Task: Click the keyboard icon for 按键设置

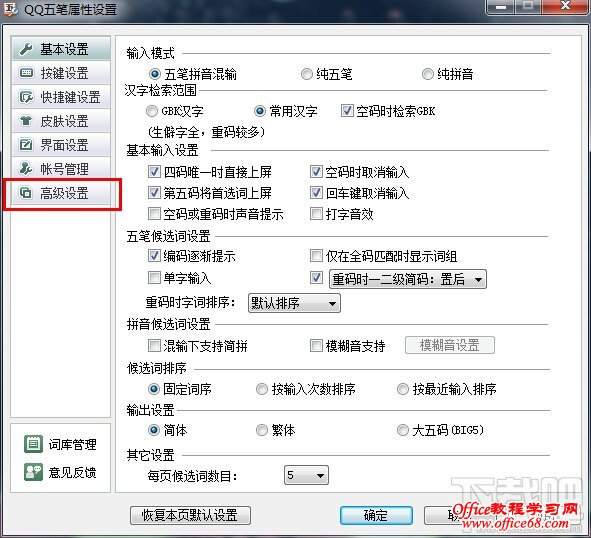Action: click(26, 73)
